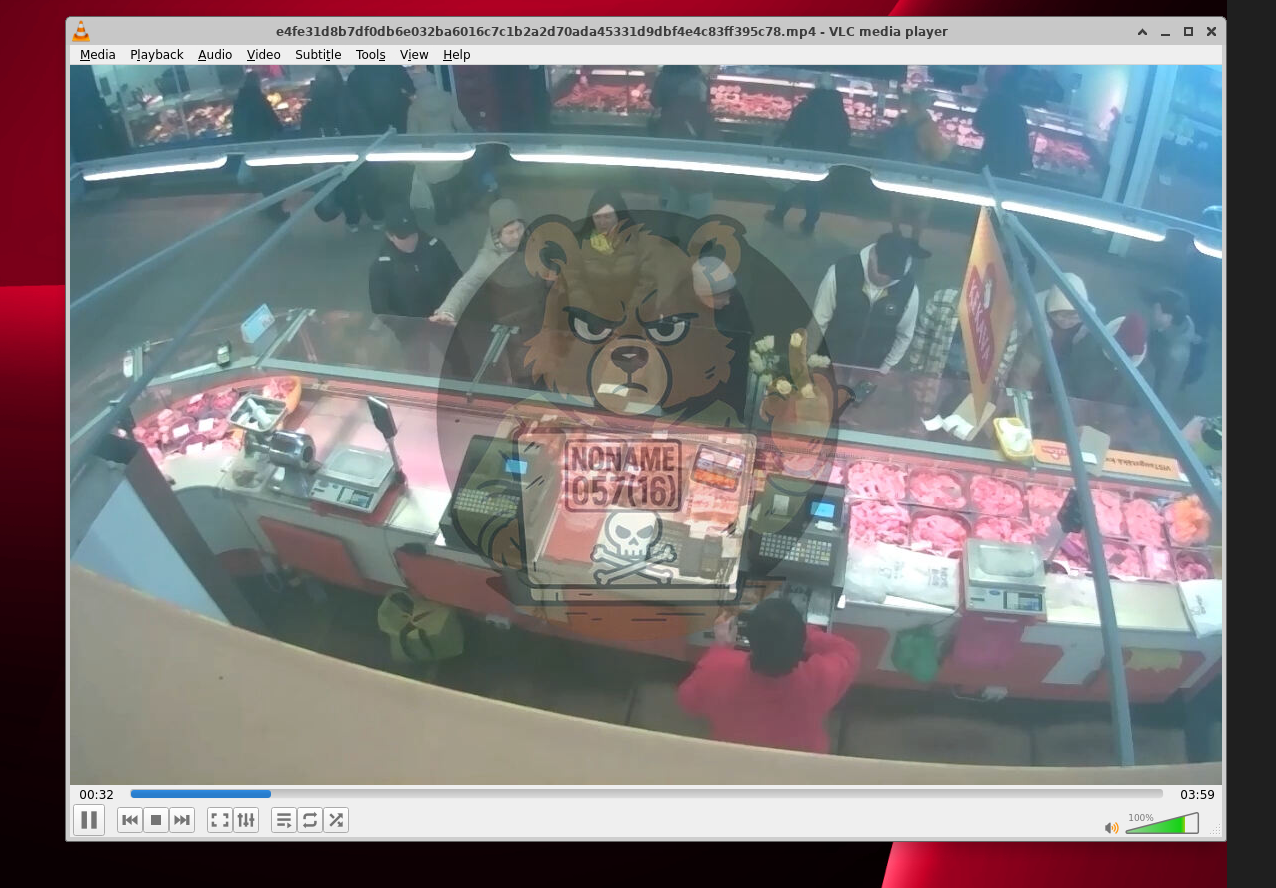Toggle loop repeat mode

click(x=310, y=820)
